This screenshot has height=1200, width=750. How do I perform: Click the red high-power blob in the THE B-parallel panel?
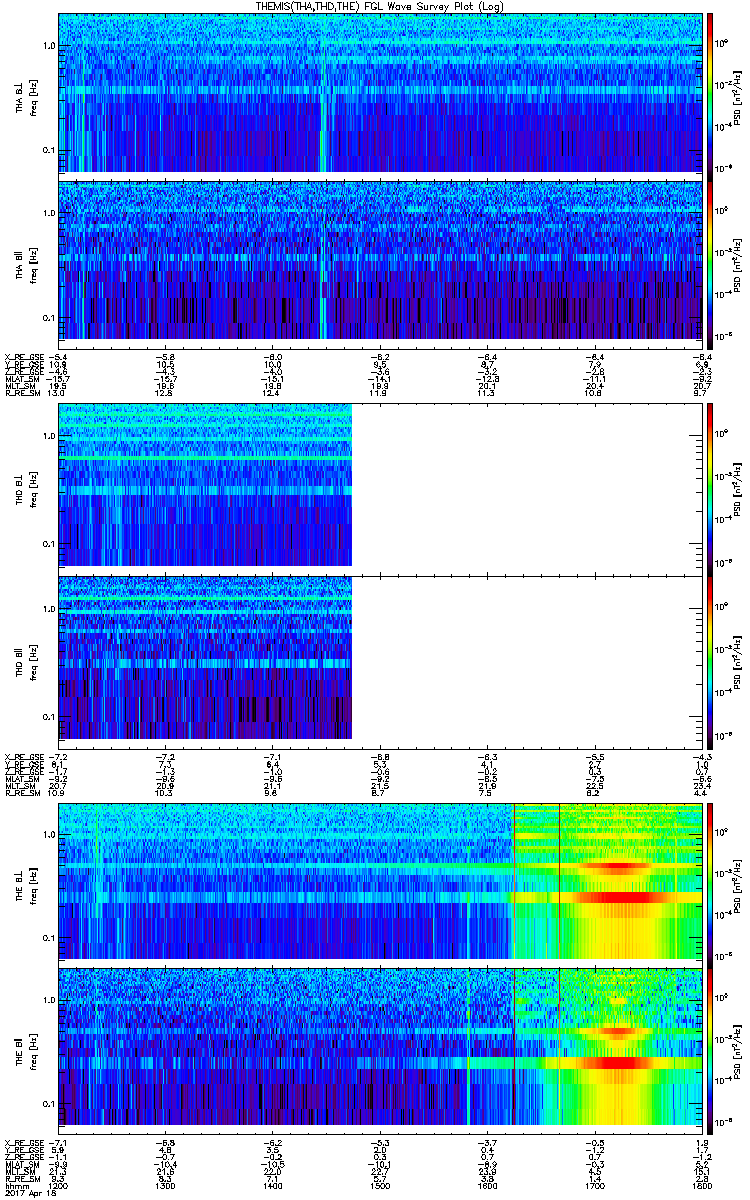pyautogui.click(x=615, y=1064)
